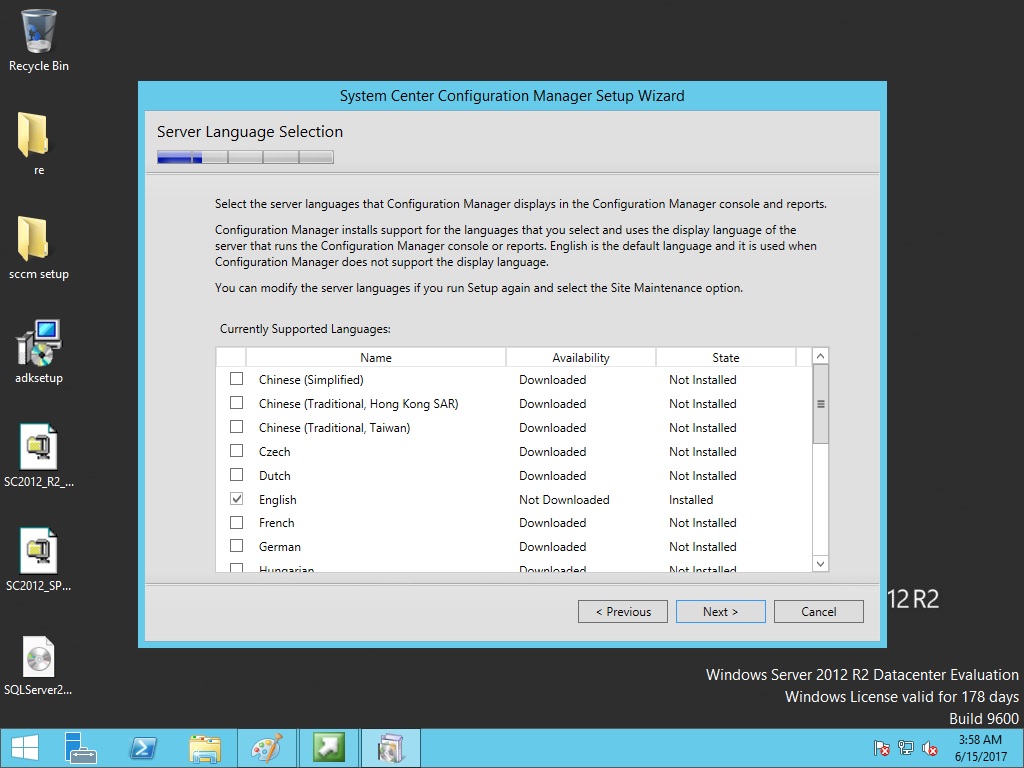Open File Explorer from the taskbar
The width and height of the screenshot is (1024, 768).
tap(205, 748)
